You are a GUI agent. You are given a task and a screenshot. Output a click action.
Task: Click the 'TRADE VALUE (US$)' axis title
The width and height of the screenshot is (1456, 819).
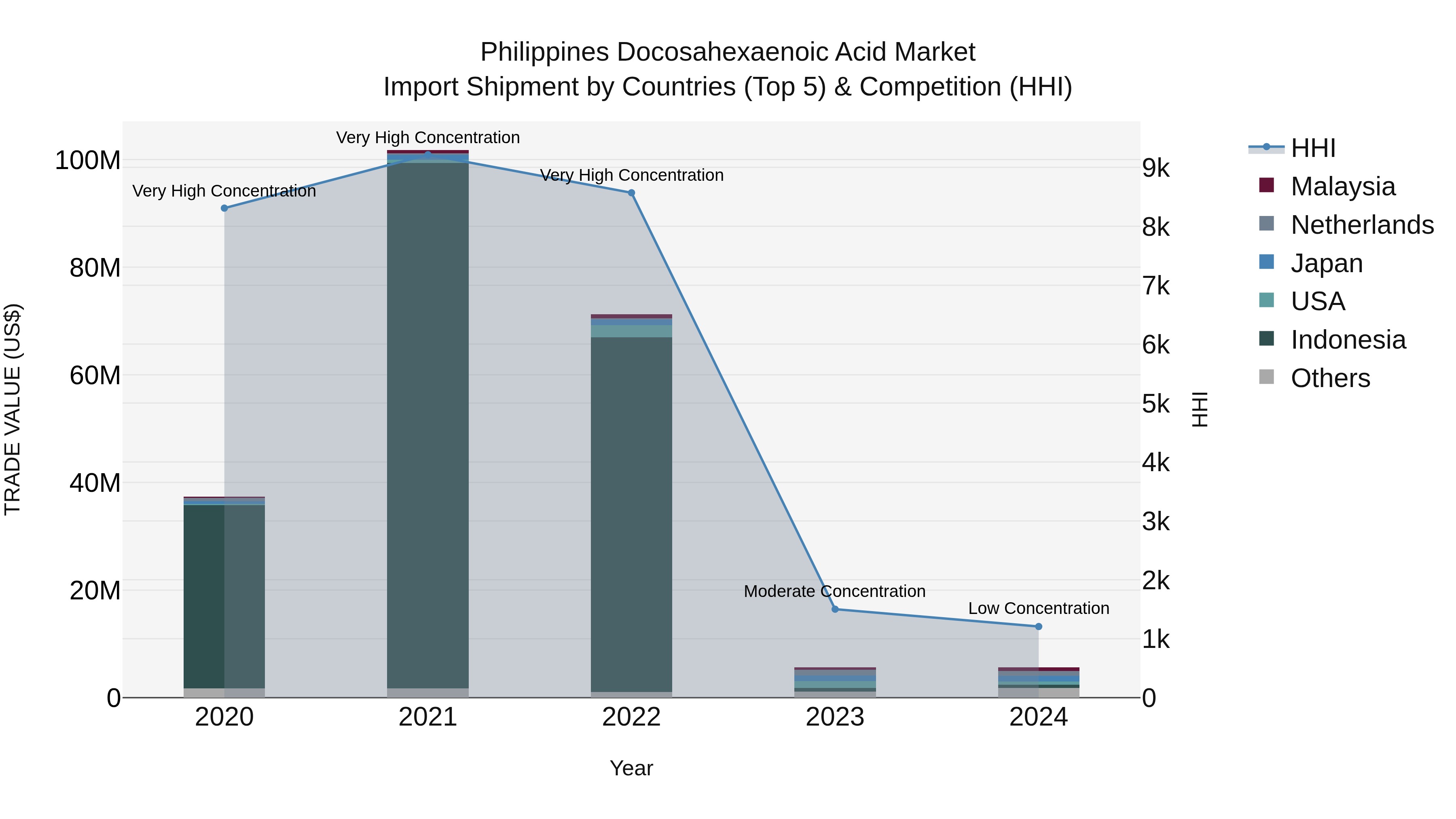[x=13, y=409]
